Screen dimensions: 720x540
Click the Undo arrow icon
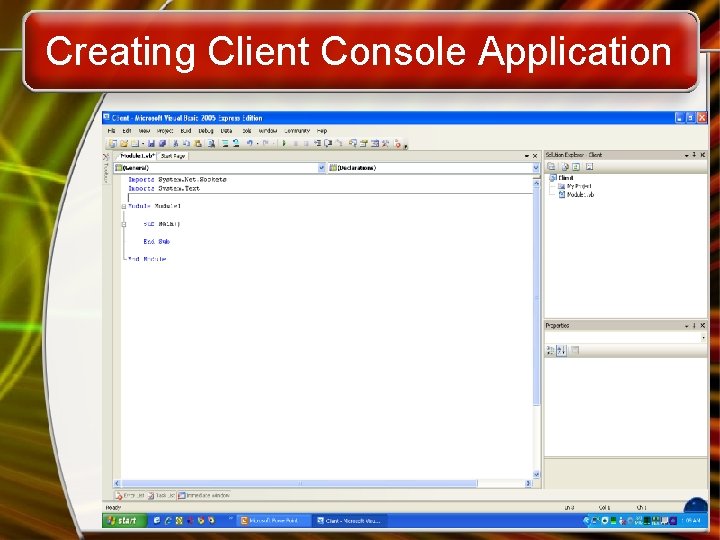click(x=250, y=144)
